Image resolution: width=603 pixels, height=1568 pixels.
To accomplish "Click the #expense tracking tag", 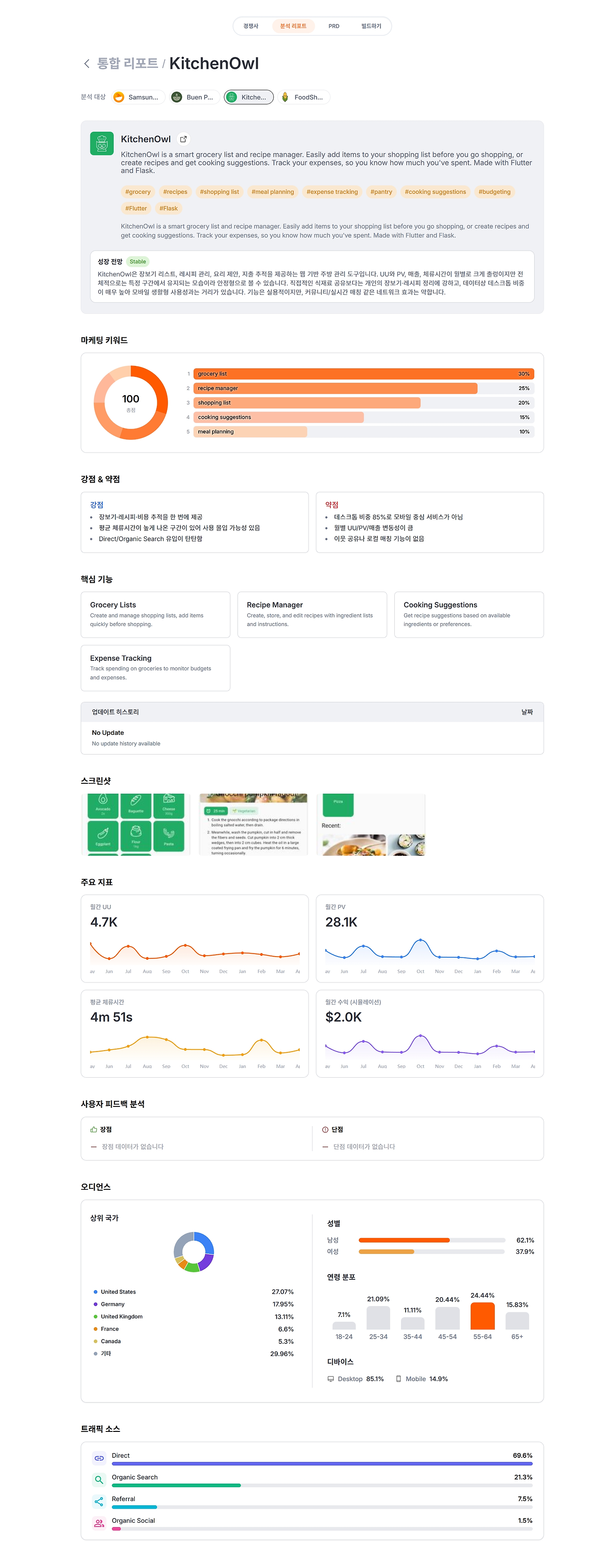I will coord(332,192).
